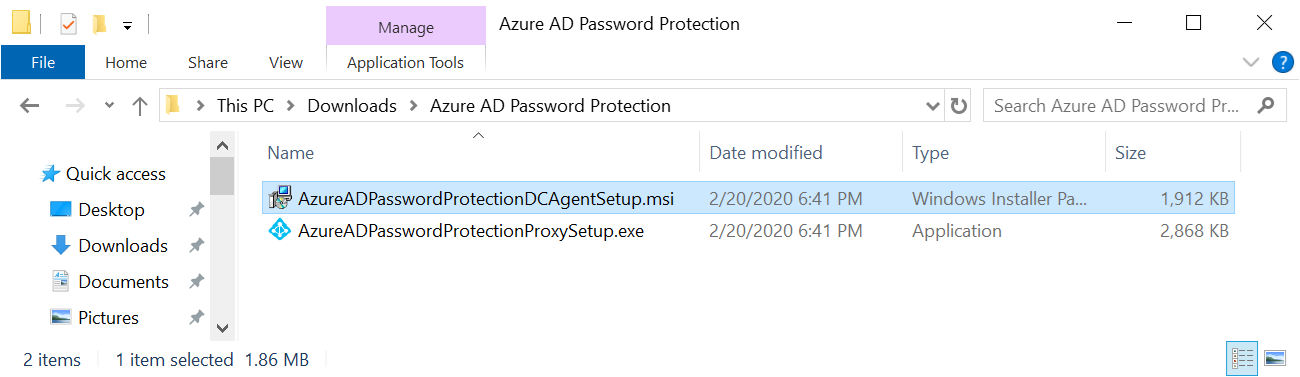Open the Recent locations dropdown arrow
The image size is (1300, 377).
110,106
